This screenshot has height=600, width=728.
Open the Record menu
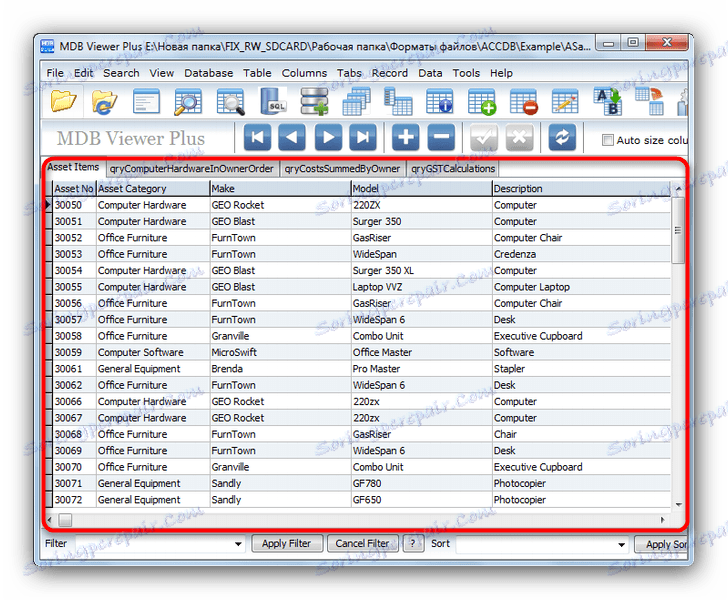click(x=390, y=73)
